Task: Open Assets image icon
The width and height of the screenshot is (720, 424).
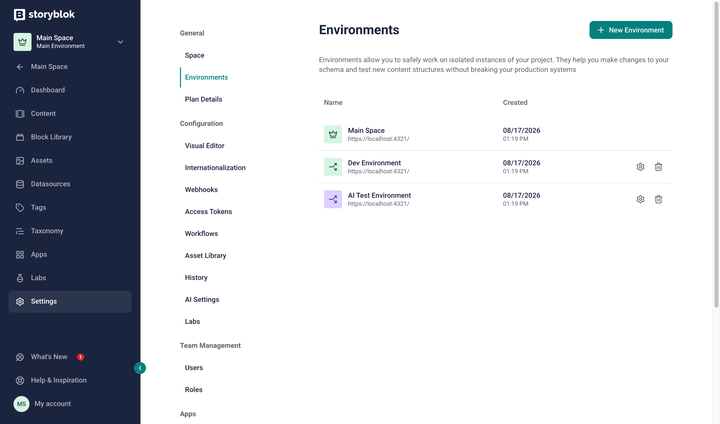Action: (20, 160)
